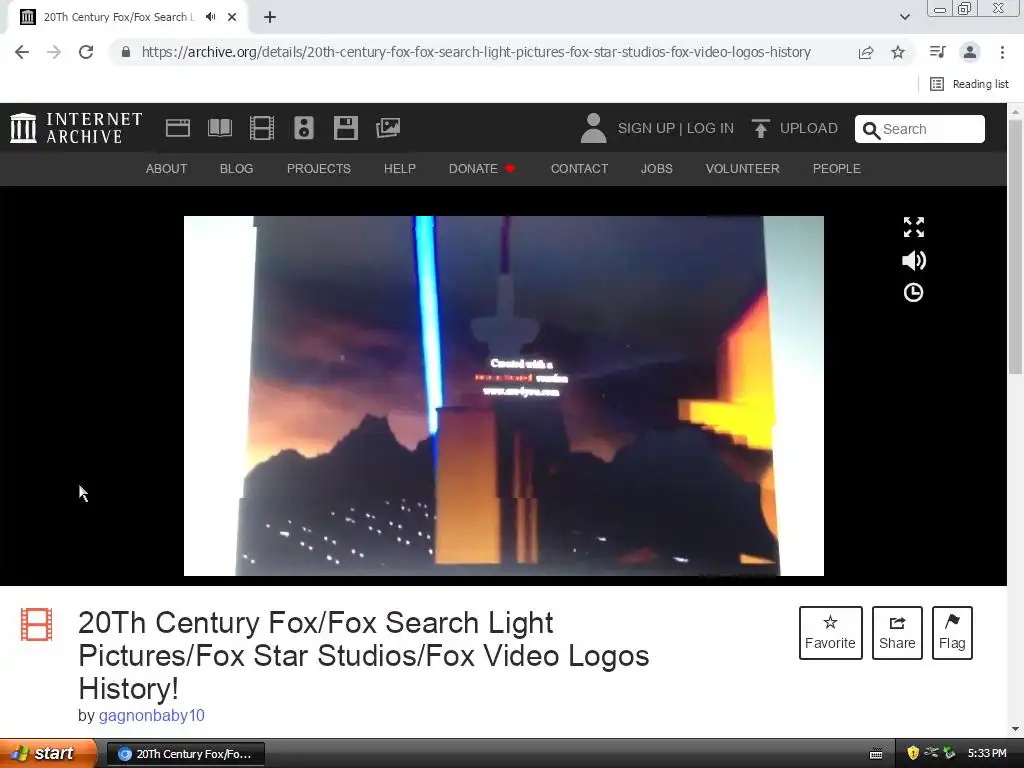Image resolution: width=1024 pixels, height=768 pixels.
Task: Open the Web (Wayback) media icon
Action: (x=178, y=128)
